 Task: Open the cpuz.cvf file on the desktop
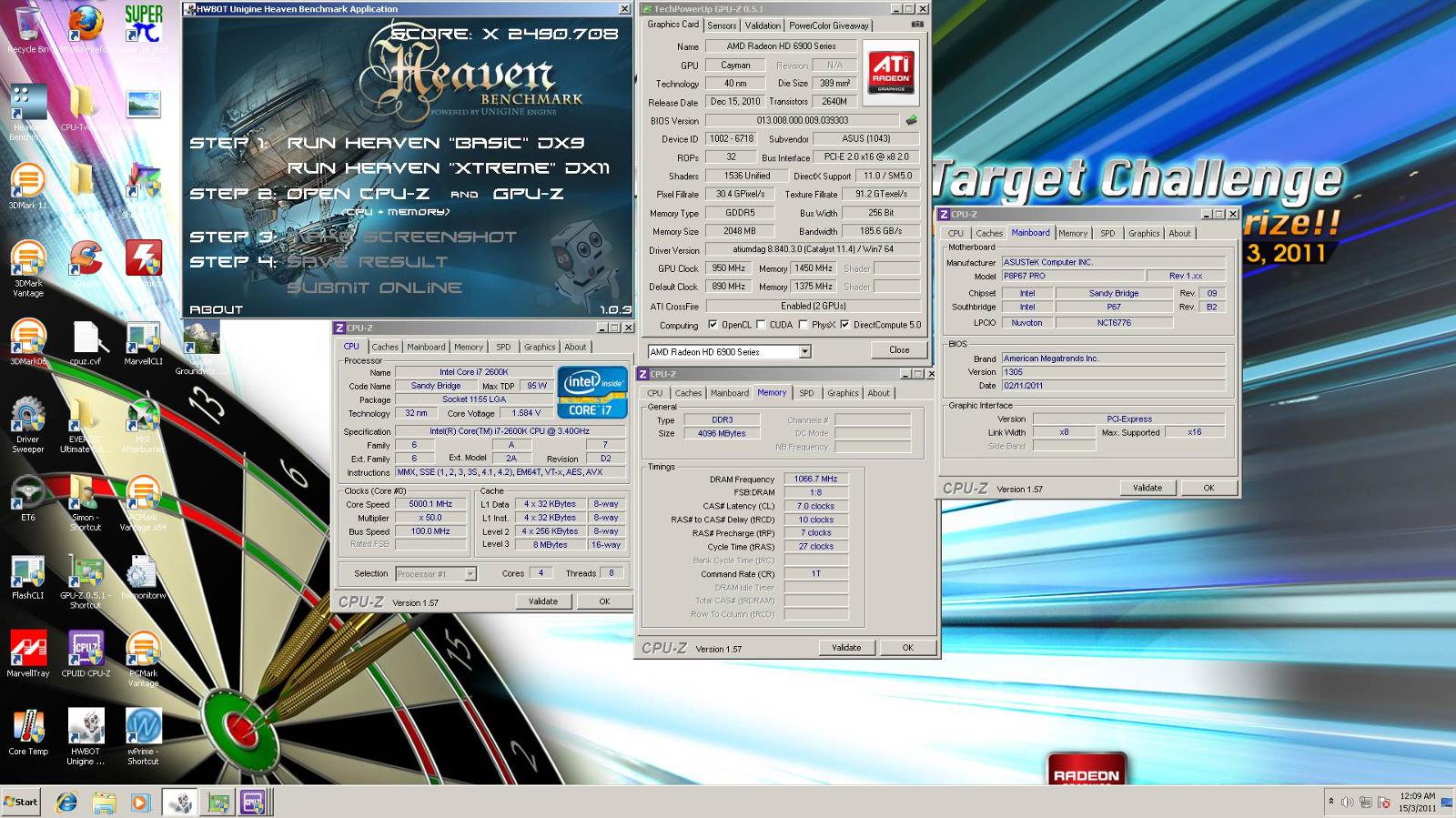click(86, 343)
